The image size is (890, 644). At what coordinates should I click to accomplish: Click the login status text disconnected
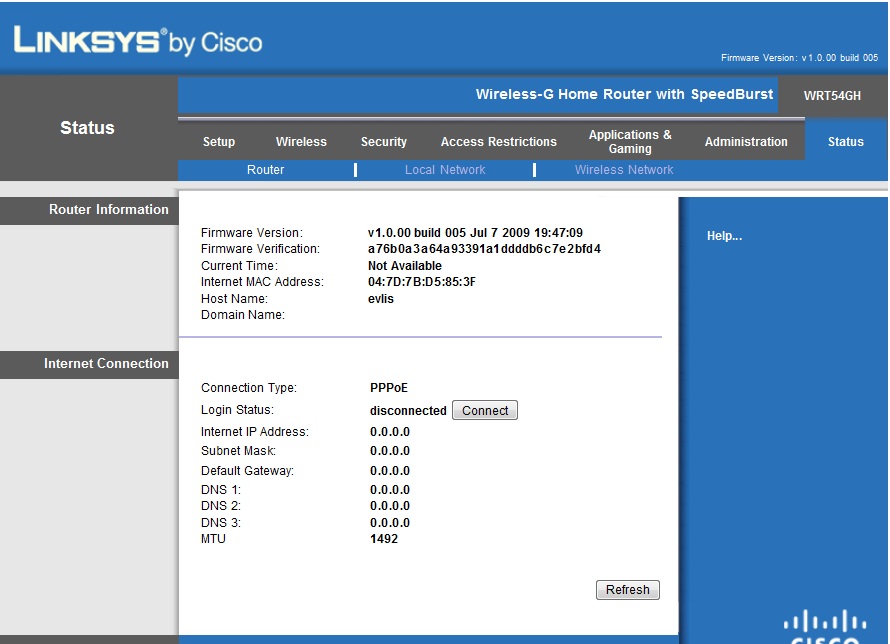pyautogui.click(x=408, y=411)
